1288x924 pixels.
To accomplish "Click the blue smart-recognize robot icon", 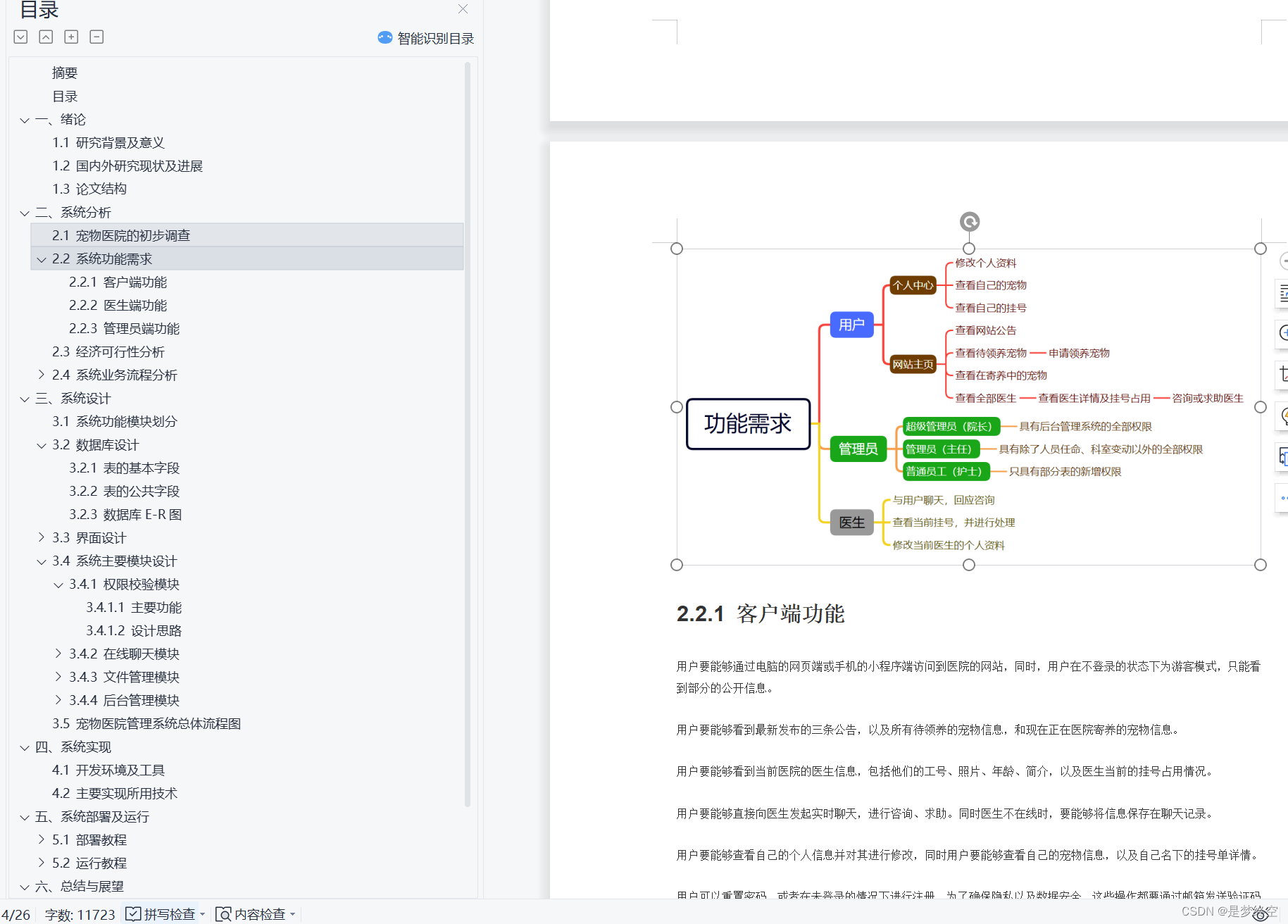I will click(384, 37).
